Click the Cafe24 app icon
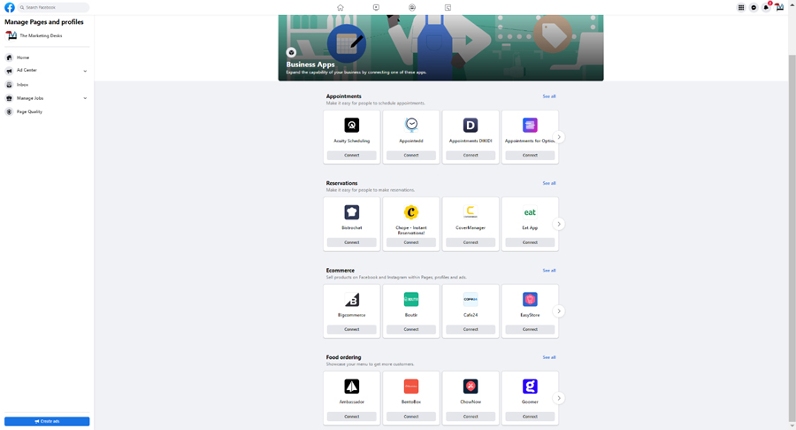 (471, 300)
